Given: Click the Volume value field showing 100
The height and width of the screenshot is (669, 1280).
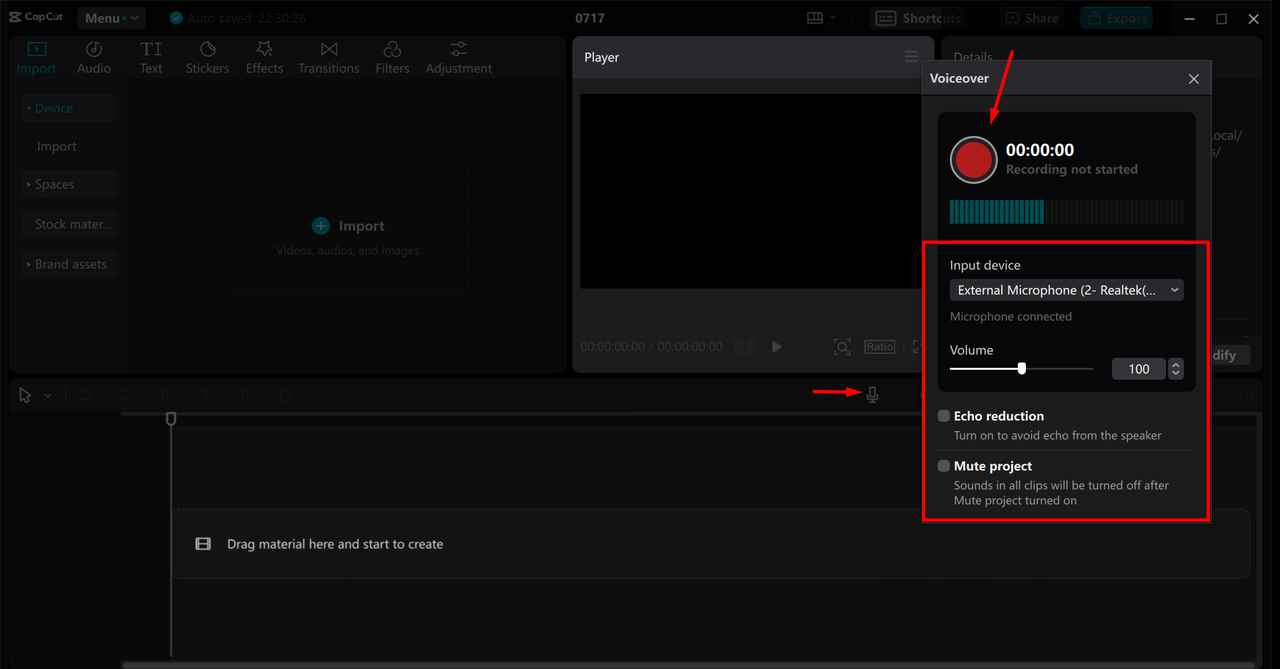Looking at the screenshot, I should coord(1139,369).
